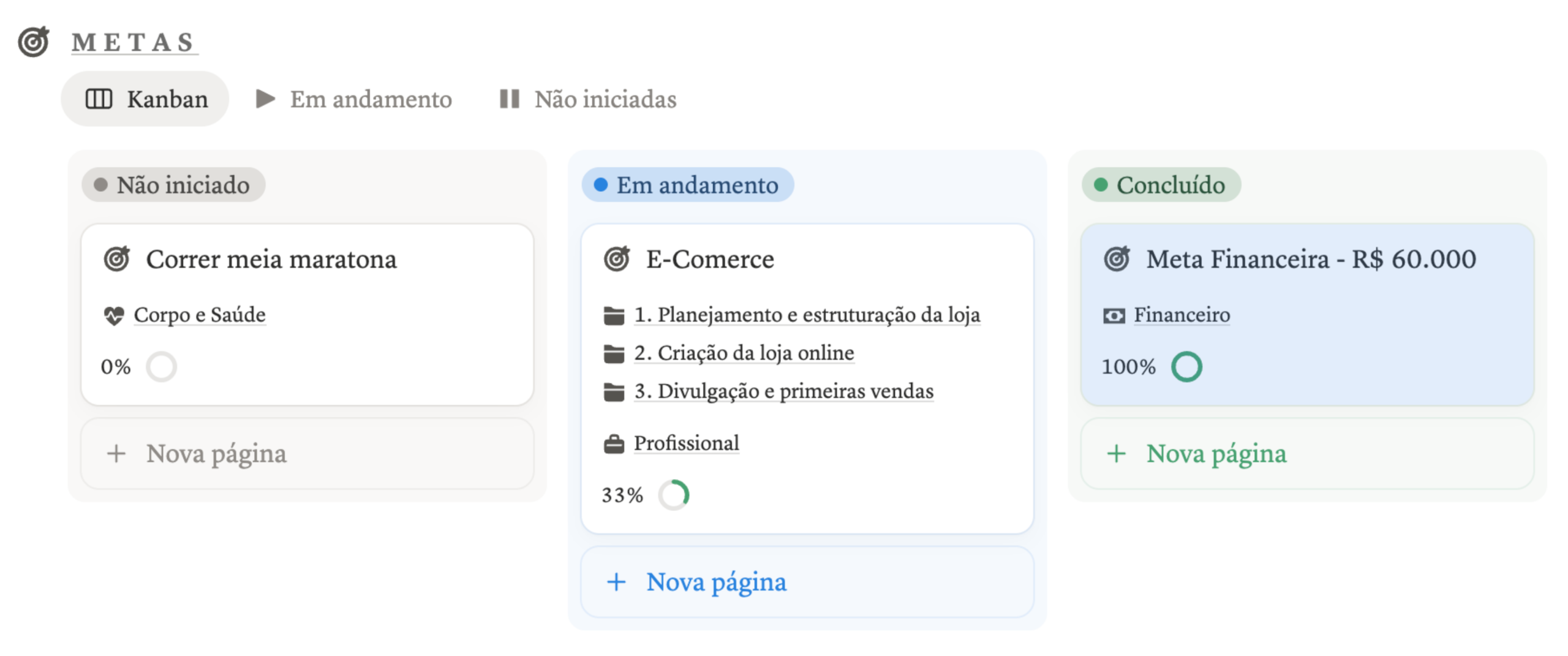Click folder icon for Planejamento e estruturação
The image size is (1568, 656).
[614, 315]
